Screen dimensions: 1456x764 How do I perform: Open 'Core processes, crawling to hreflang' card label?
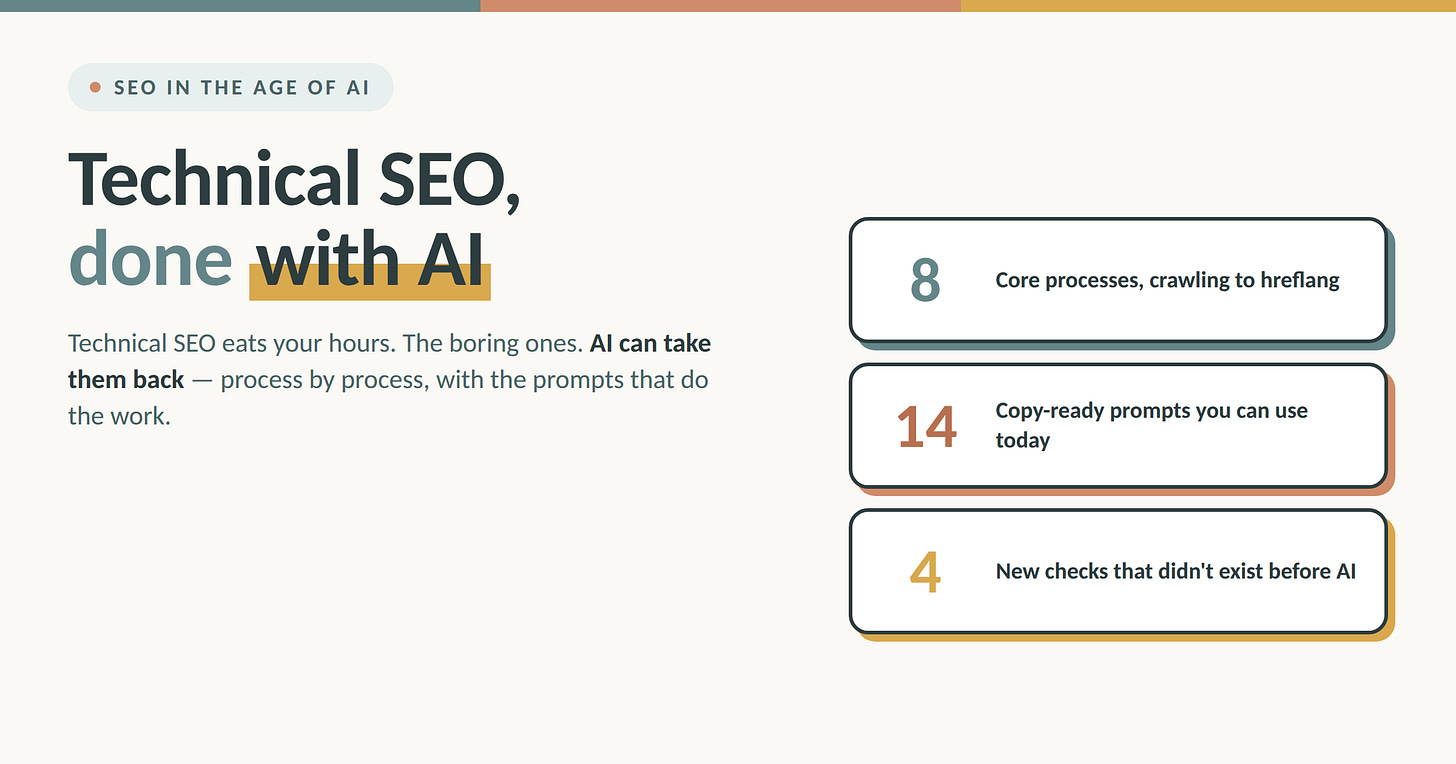click(1167, 280)
